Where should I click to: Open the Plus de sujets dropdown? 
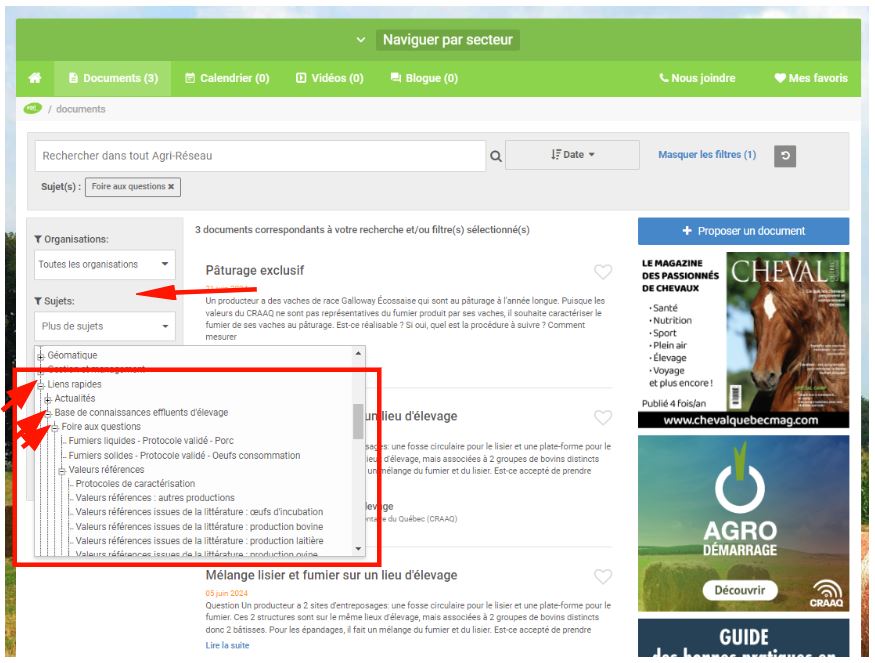tap(104, 326)
